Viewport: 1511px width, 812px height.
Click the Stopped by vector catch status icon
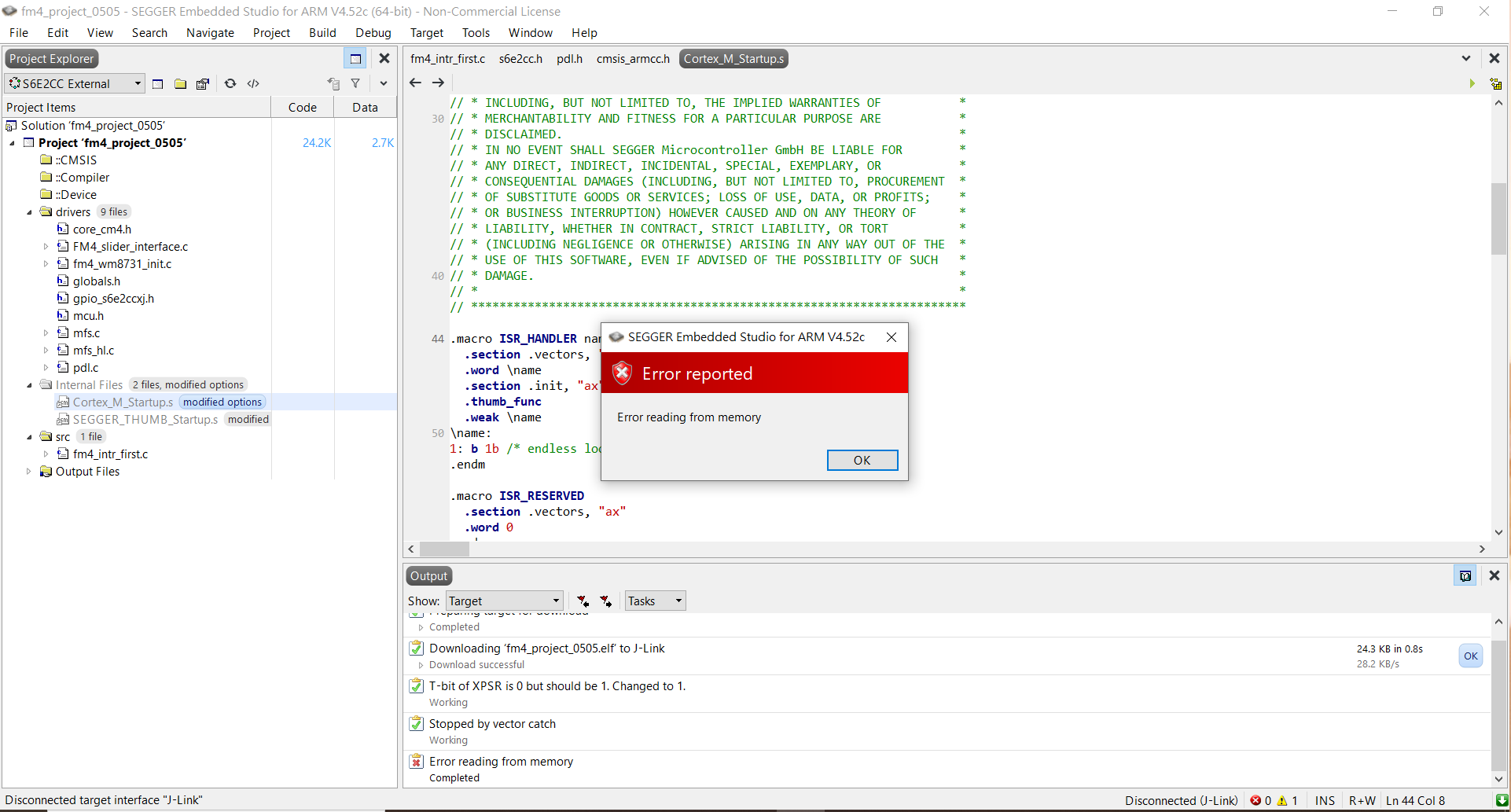pos(417,724)
